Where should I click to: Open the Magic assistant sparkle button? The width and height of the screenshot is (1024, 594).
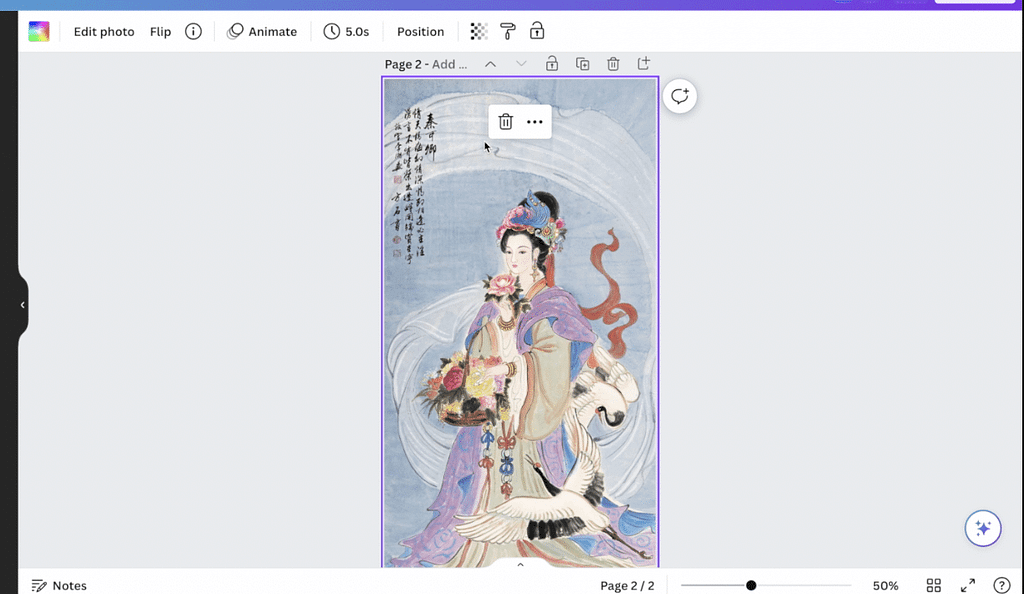tap(983, 528)
